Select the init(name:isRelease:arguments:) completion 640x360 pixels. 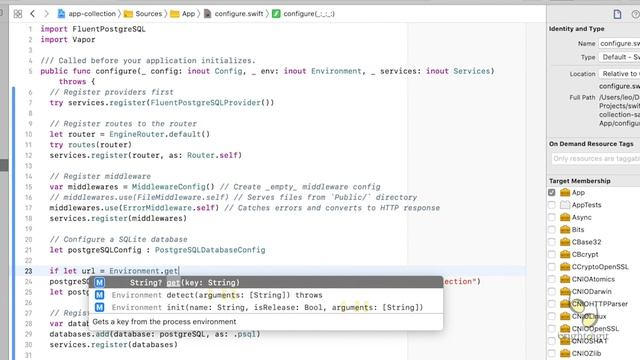266,307
